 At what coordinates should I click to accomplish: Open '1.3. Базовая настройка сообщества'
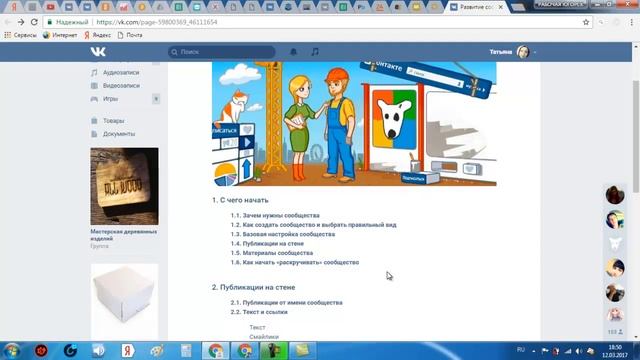coord(283,234)
